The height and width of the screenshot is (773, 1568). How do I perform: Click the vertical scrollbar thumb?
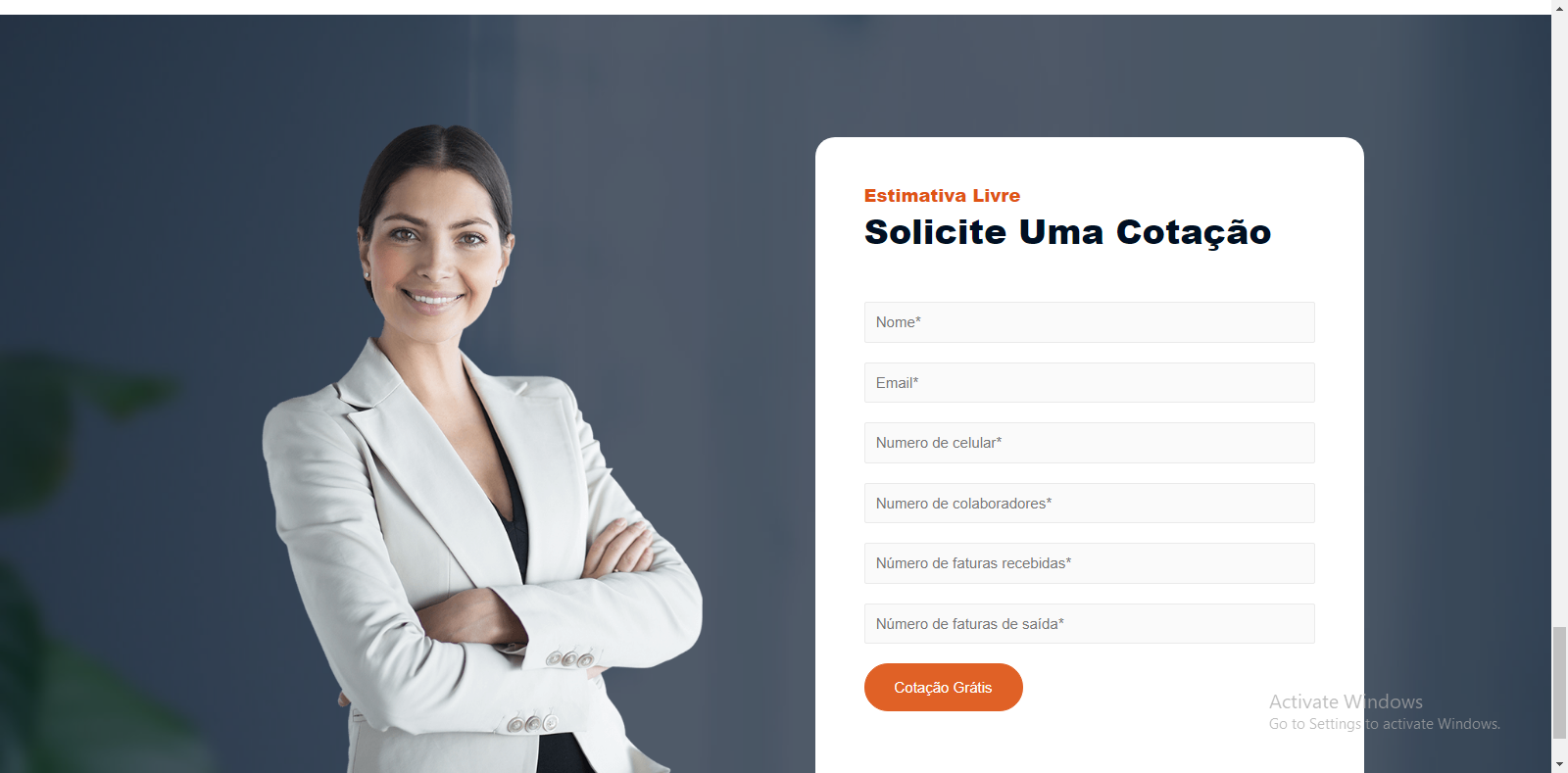[1559, 682]
